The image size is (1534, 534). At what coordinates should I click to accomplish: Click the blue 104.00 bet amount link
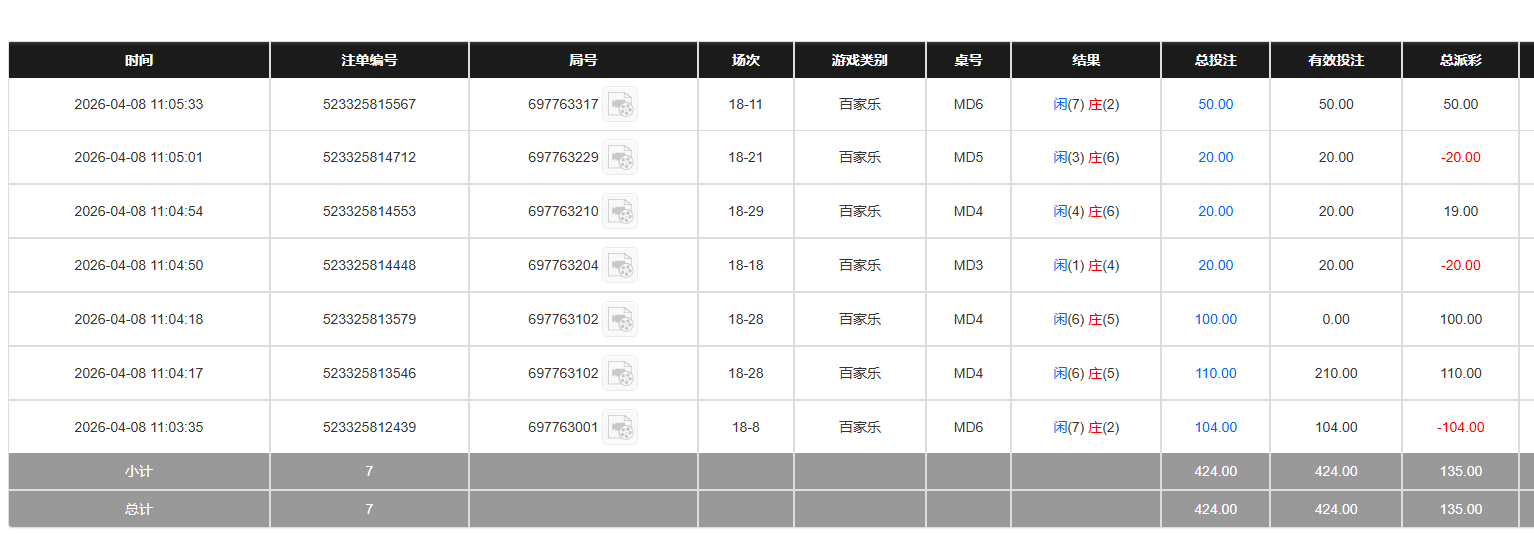[x=1215, y=427]
